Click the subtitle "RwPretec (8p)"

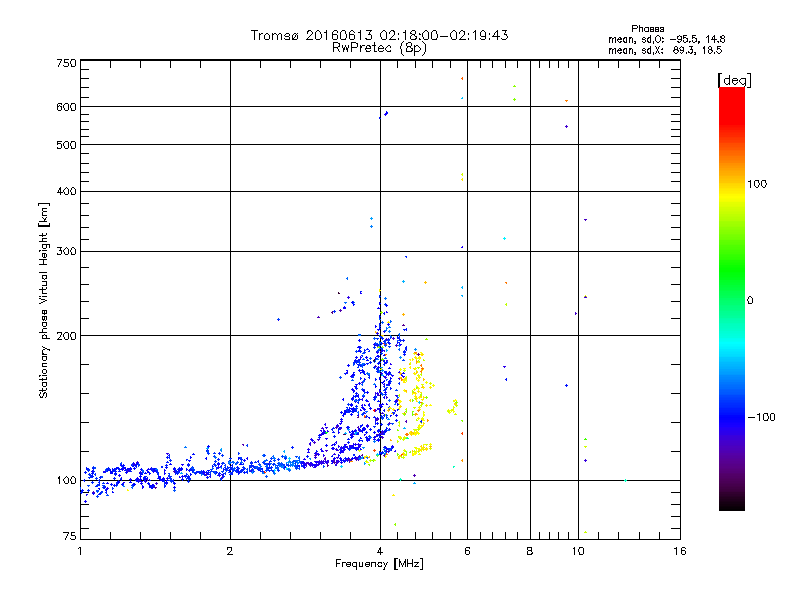point(379,48)
